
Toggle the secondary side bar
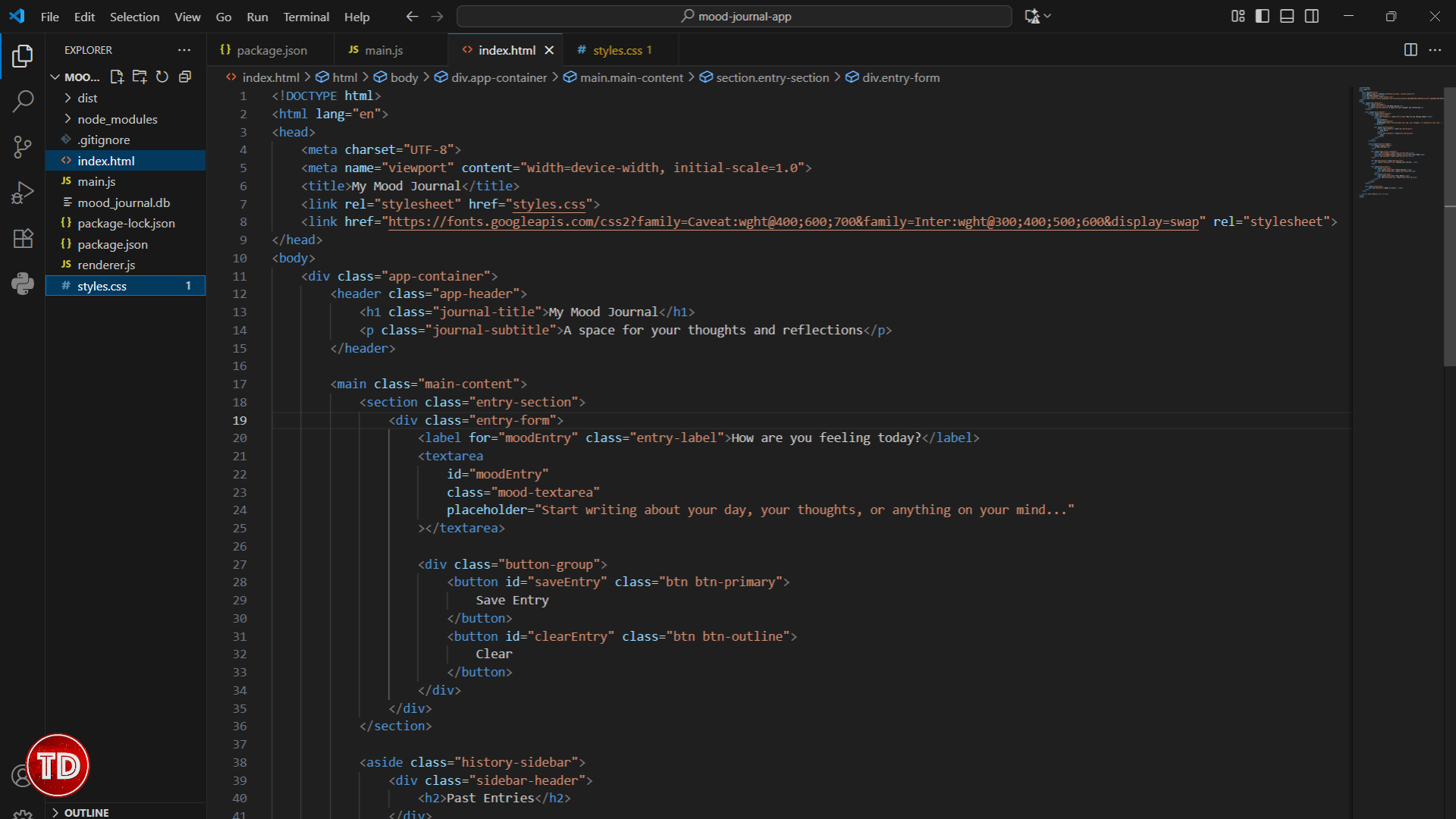coord(1312,16)
